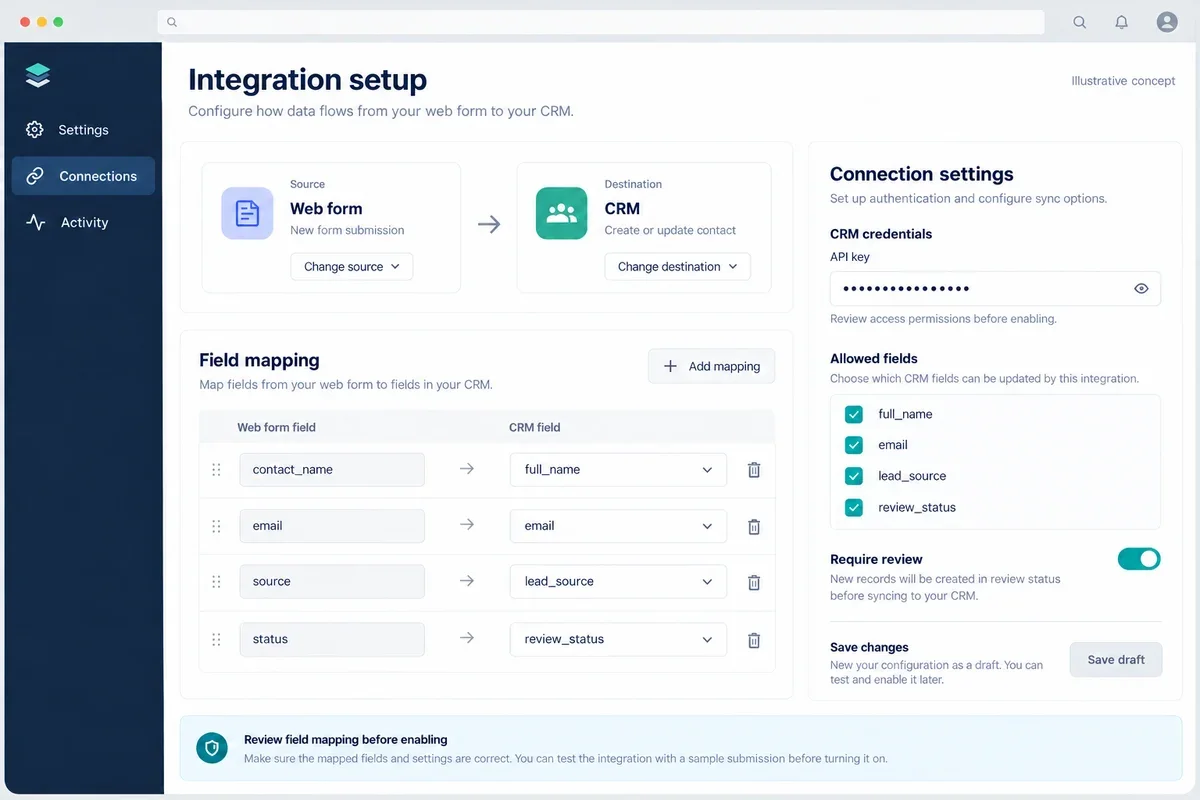Click the Connections link icon in sidebar

tap(35, 176)
